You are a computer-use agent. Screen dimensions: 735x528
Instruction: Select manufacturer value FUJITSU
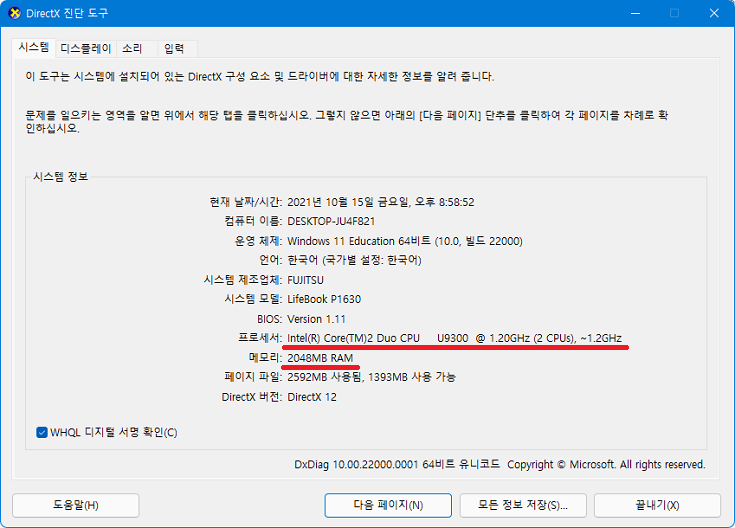306,280
